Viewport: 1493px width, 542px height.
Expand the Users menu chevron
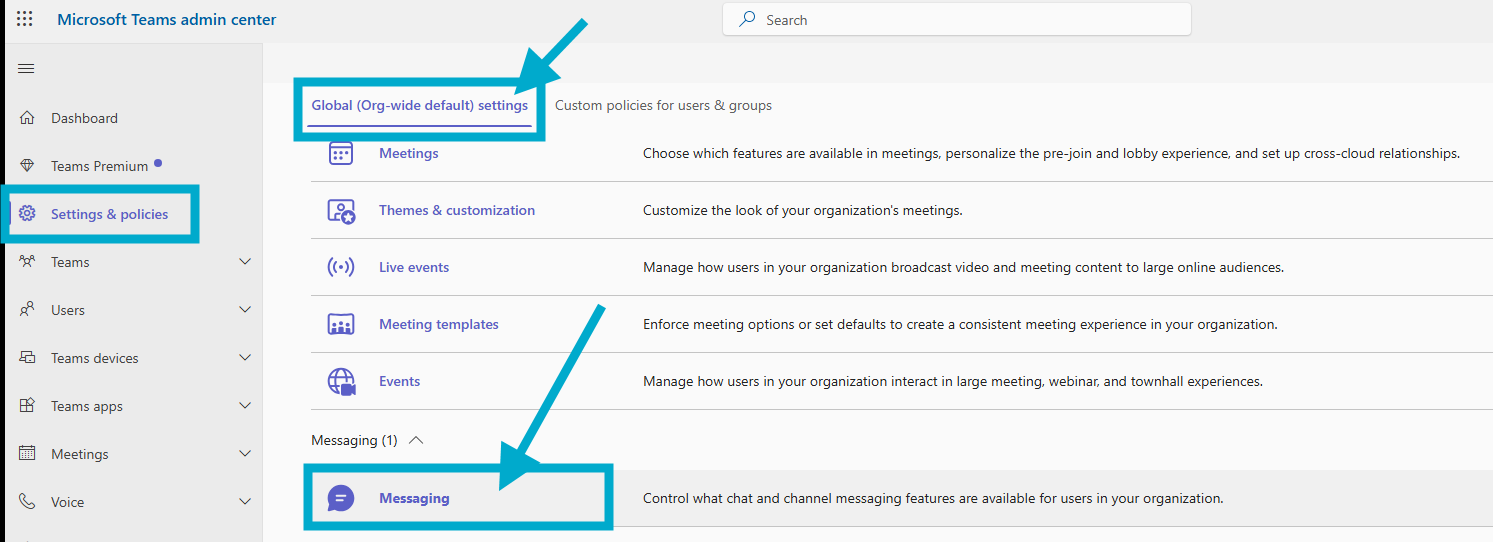click(245, 310)
